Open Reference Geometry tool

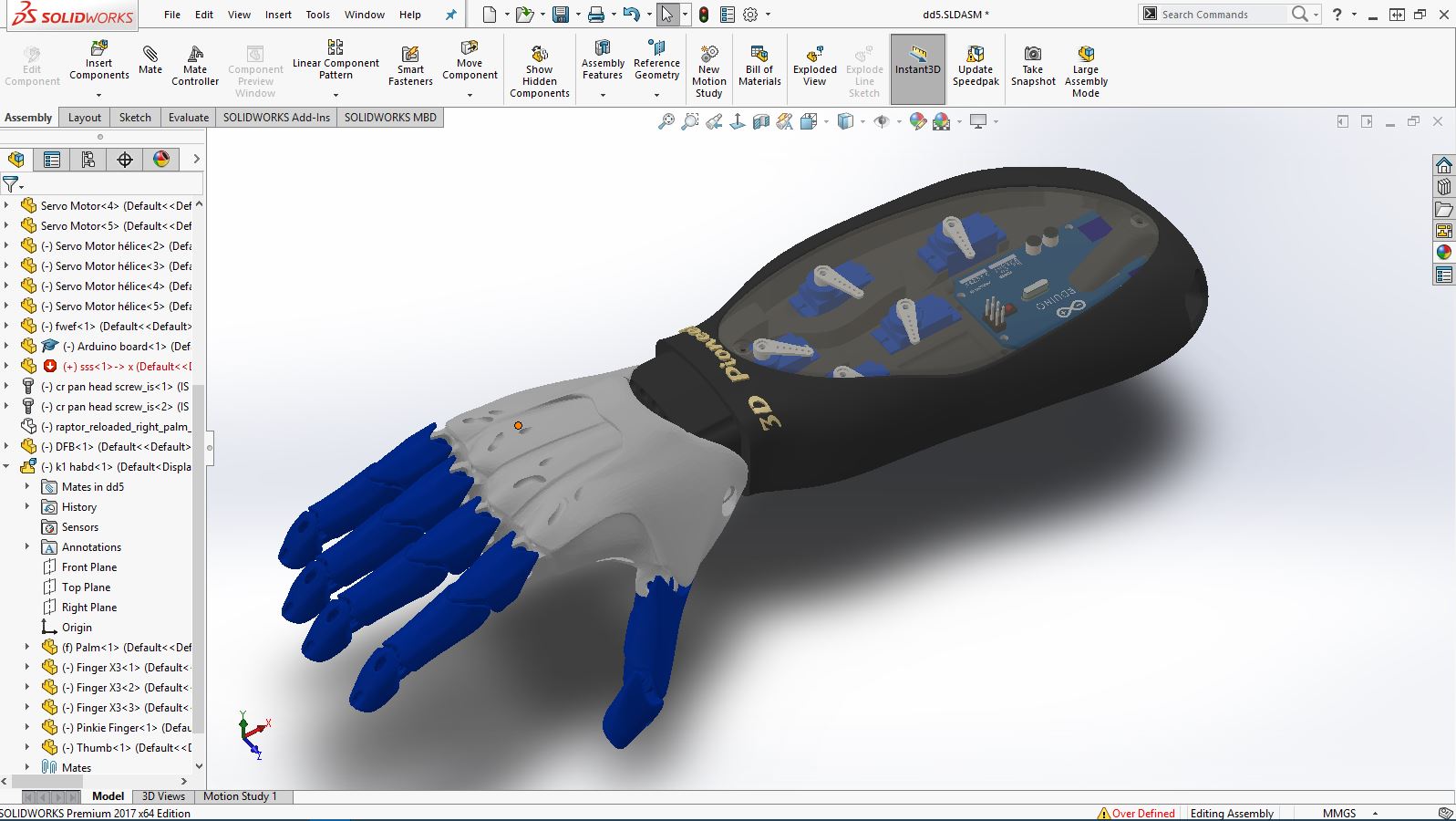656,61
